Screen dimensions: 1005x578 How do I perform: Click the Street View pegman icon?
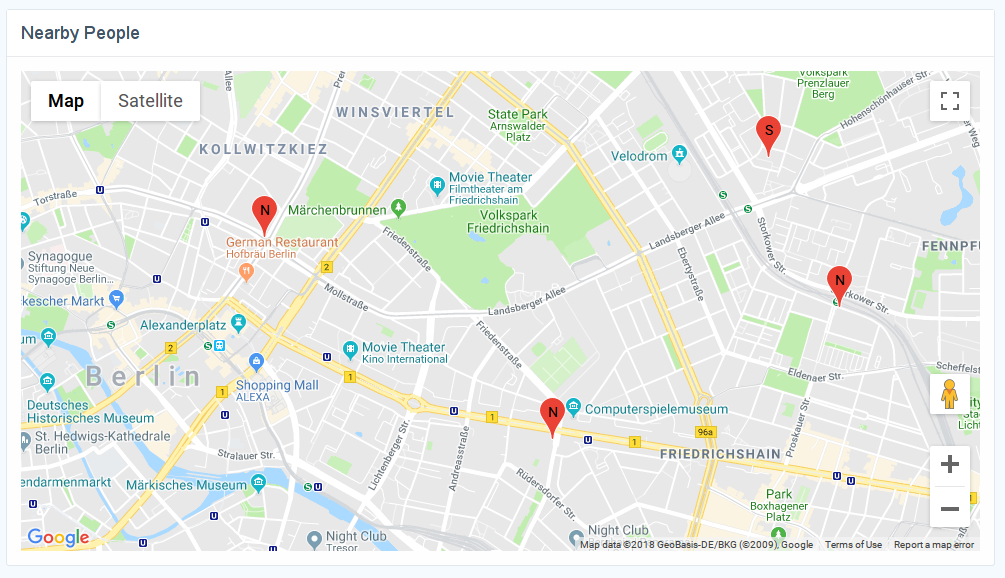click(949, 394)
